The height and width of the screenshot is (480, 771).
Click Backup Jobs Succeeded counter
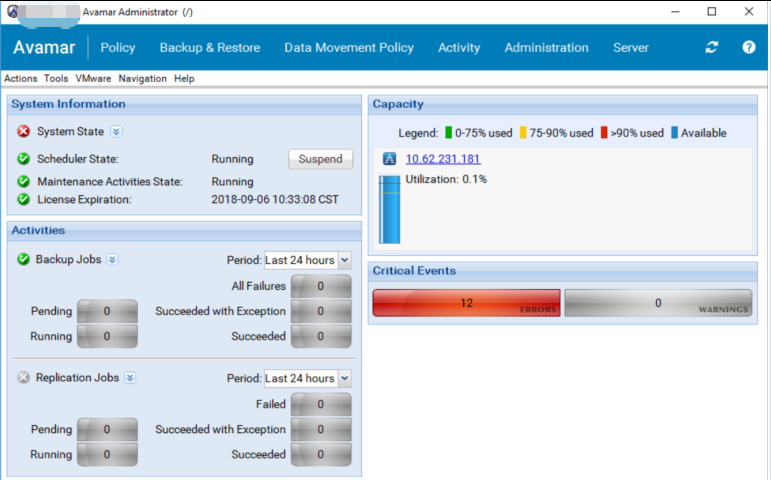(321, 336)
